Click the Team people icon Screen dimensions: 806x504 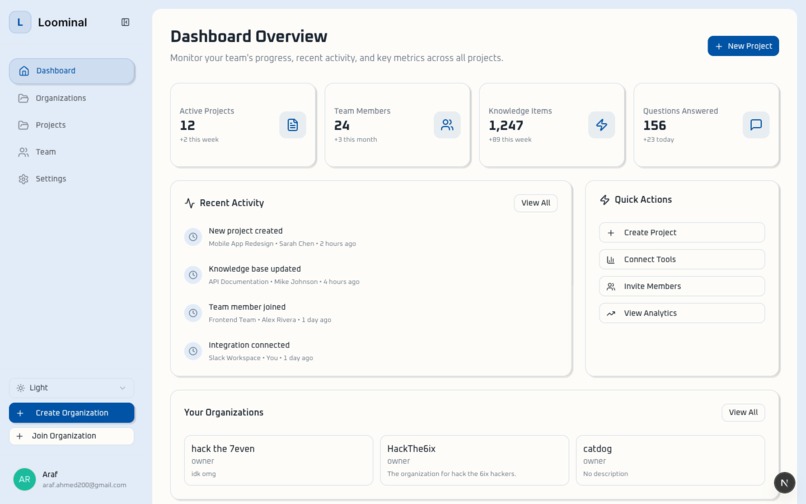pos(23,152)
